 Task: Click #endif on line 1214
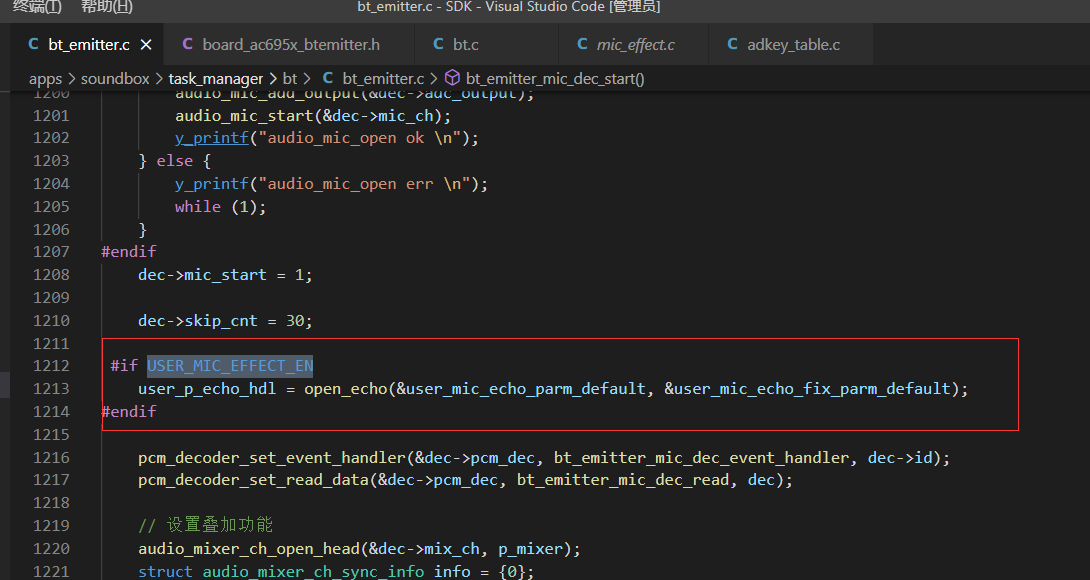point(129,412)
